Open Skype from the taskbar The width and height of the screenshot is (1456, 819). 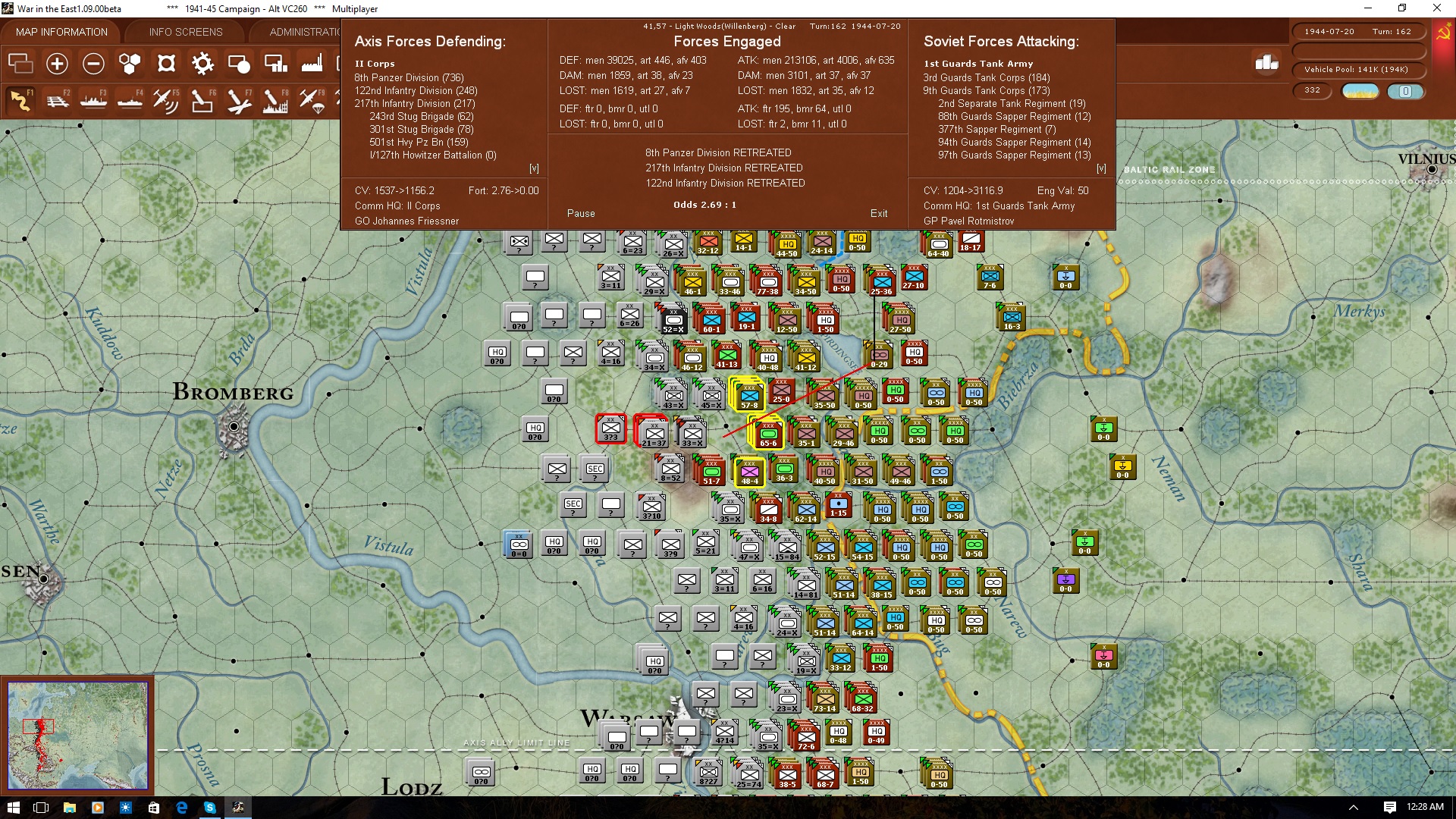pyautogui.click(x=210, y=808)
